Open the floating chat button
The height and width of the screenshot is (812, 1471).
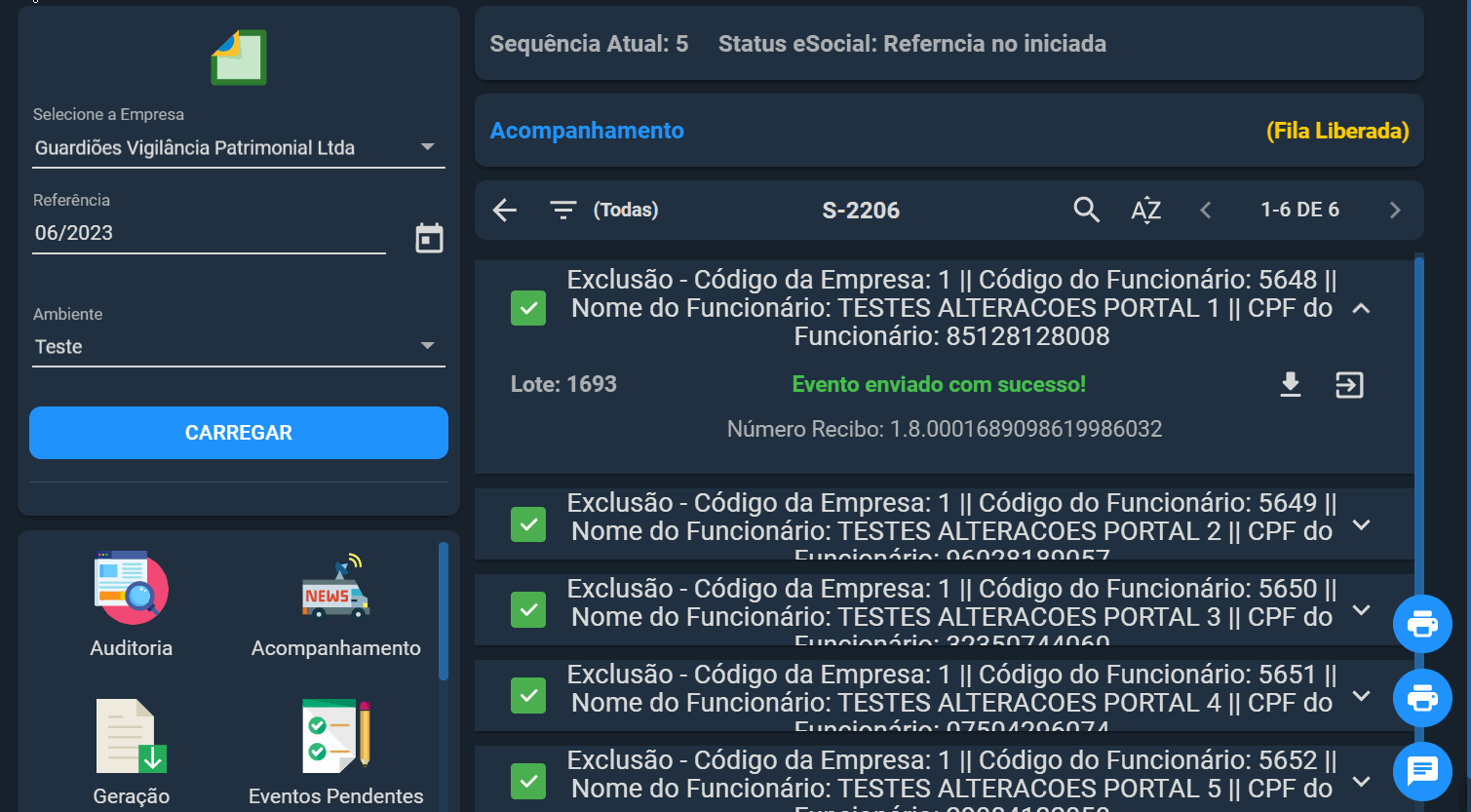[1422, 771]
